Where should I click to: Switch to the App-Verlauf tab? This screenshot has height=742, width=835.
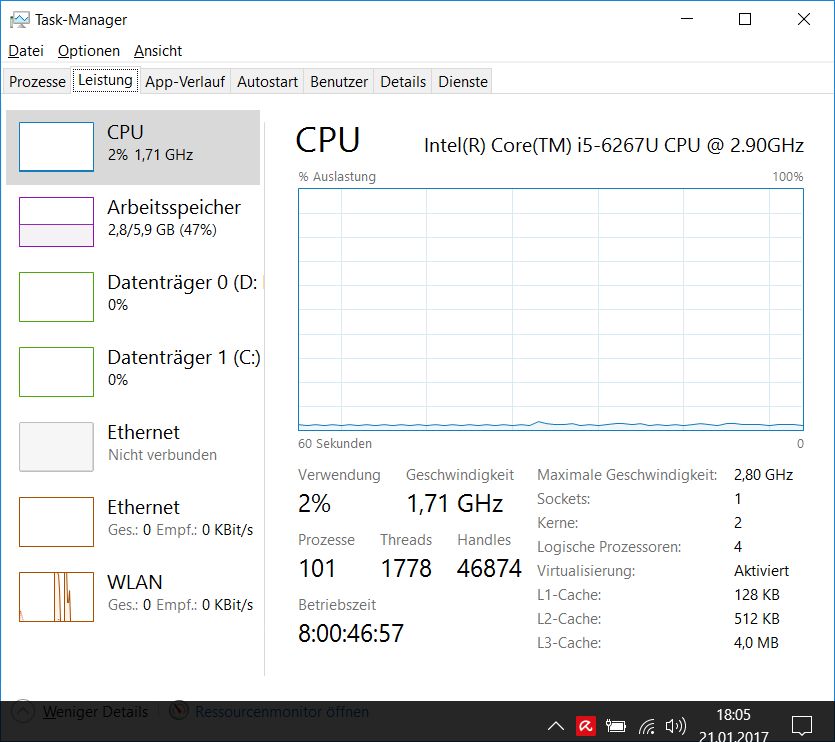click(185, 81)
